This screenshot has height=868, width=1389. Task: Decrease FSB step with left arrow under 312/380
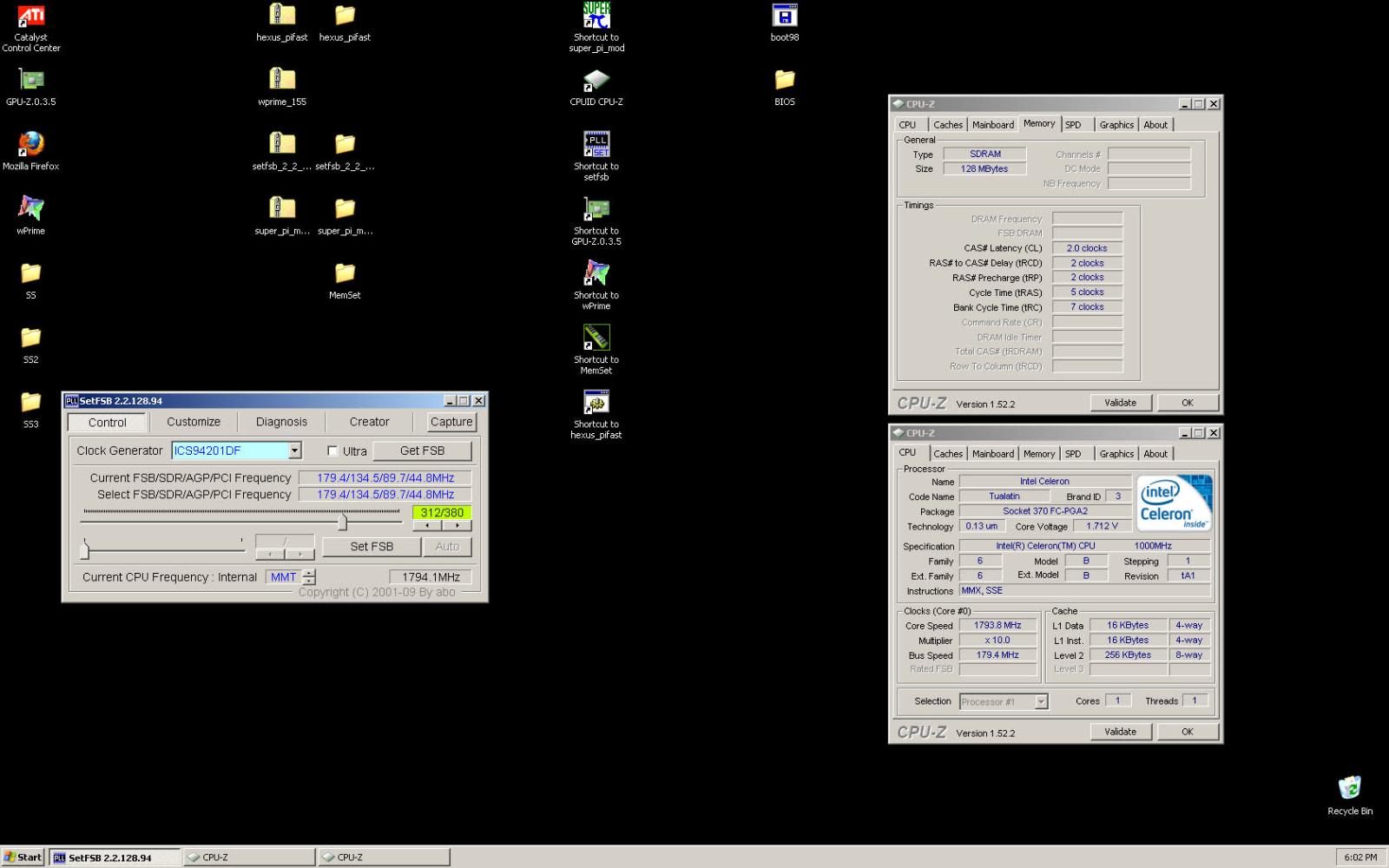click(x=427, y=525)
